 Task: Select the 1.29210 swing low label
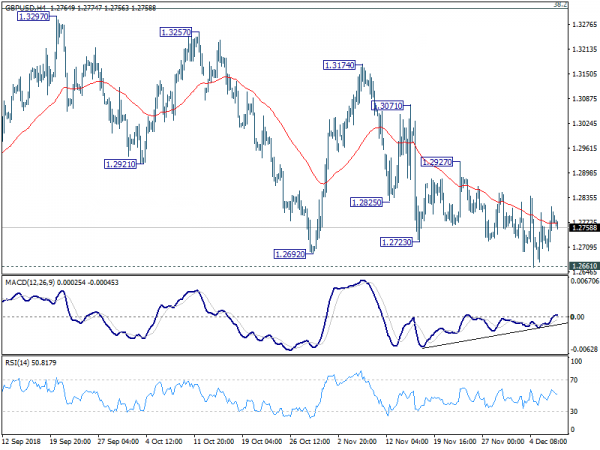click(121, 163)
